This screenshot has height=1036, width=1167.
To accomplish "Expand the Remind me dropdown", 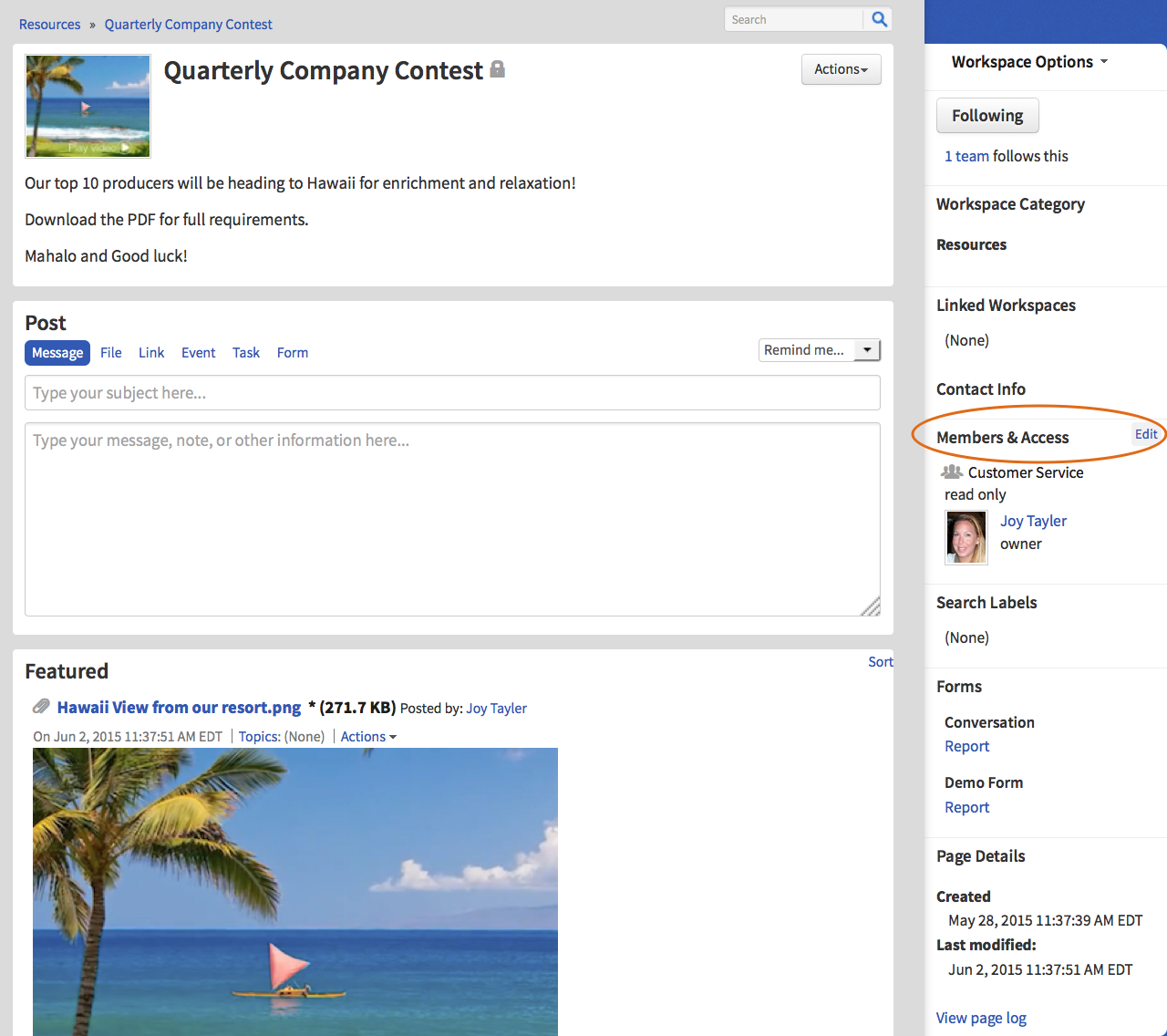I will (867, 350).
